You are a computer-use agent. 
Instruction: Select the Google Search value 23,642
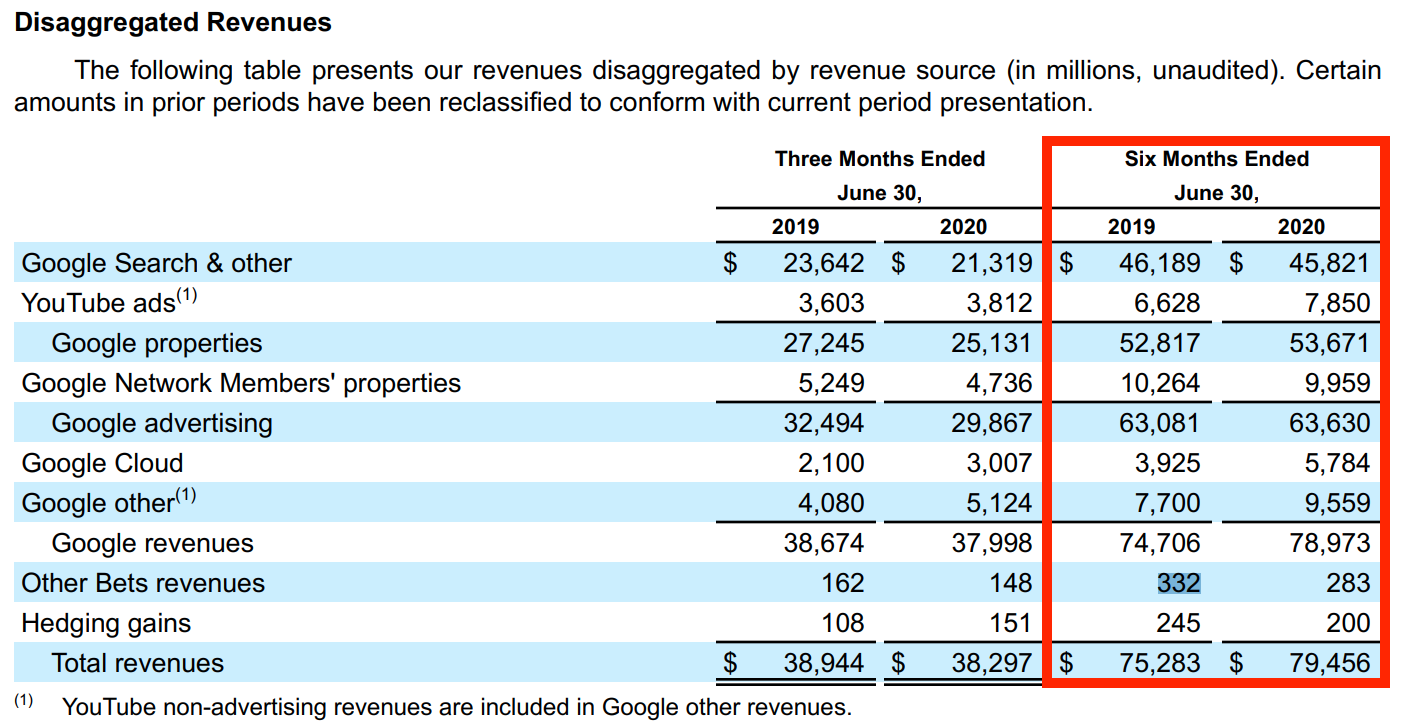pyautogui.click(x=824, y=263)
